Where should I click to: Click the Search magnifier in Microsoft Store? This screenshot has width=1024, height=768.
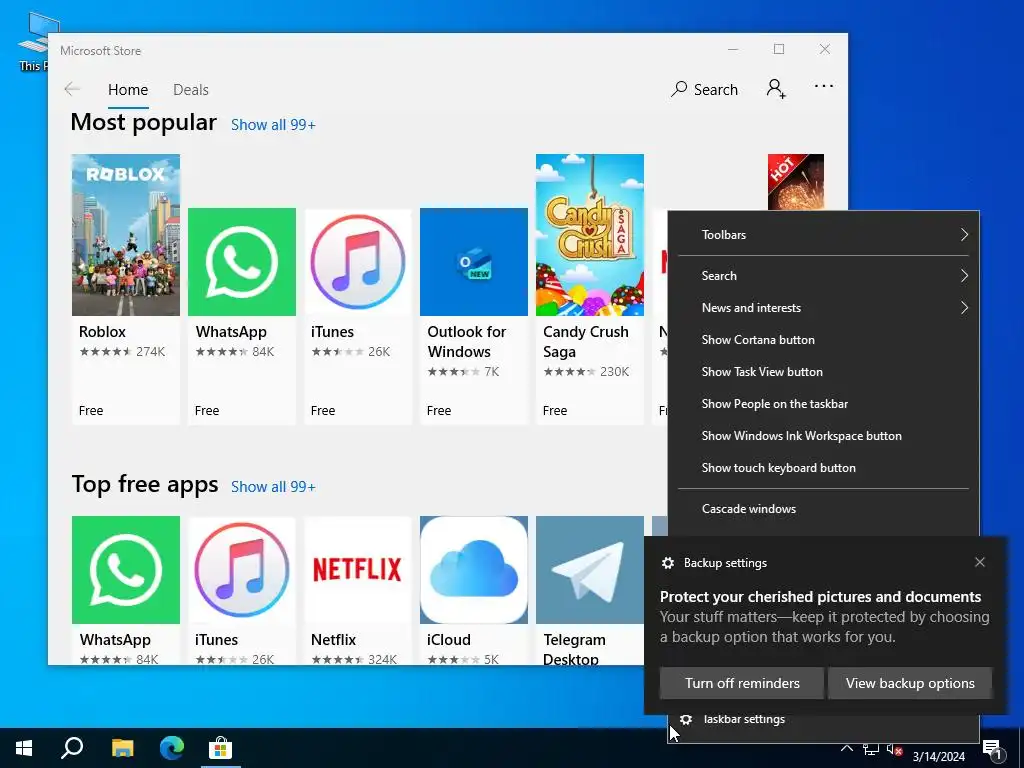point(679,89)
